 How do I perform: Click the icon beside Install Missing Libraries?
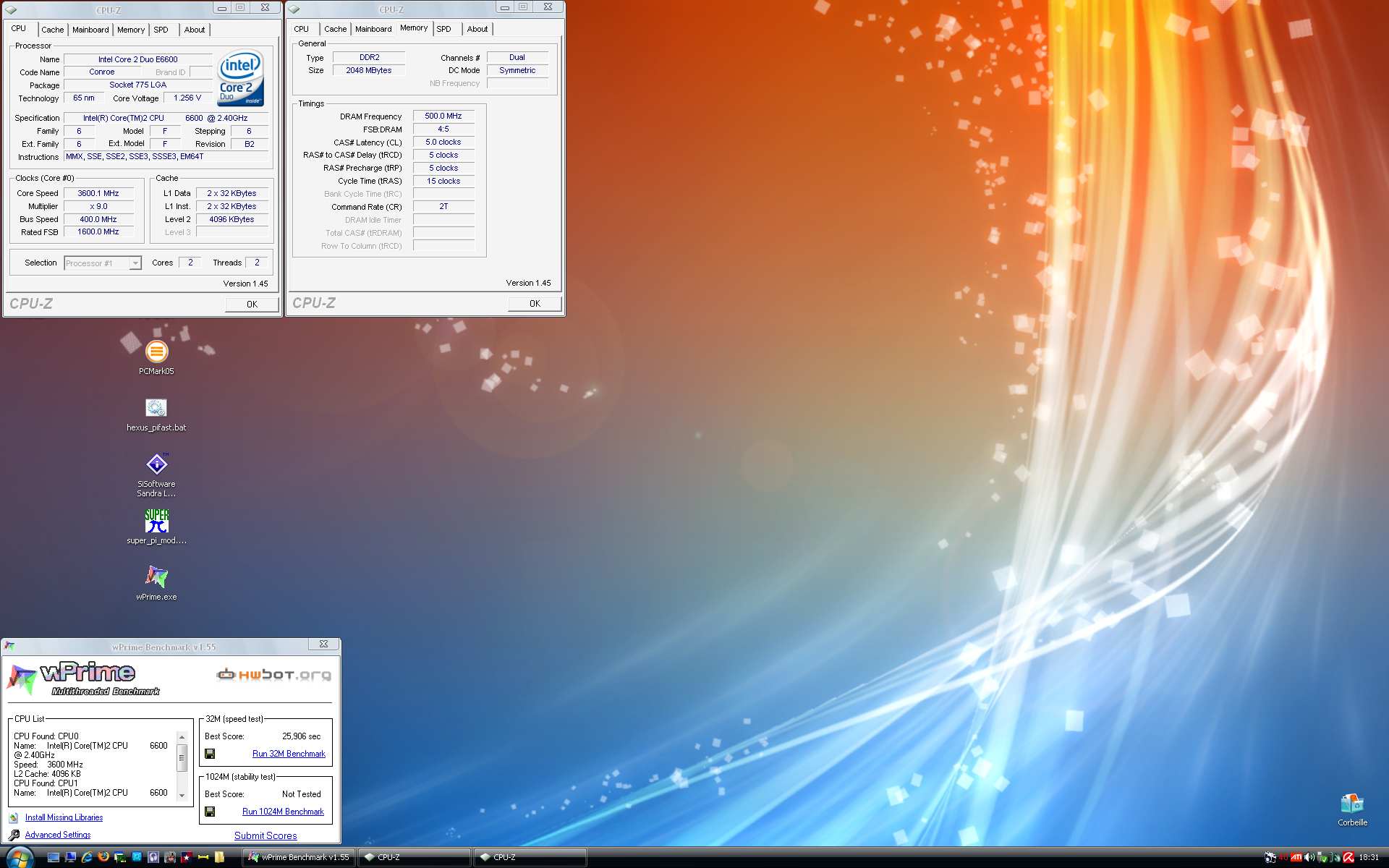(x=14, y=817)
